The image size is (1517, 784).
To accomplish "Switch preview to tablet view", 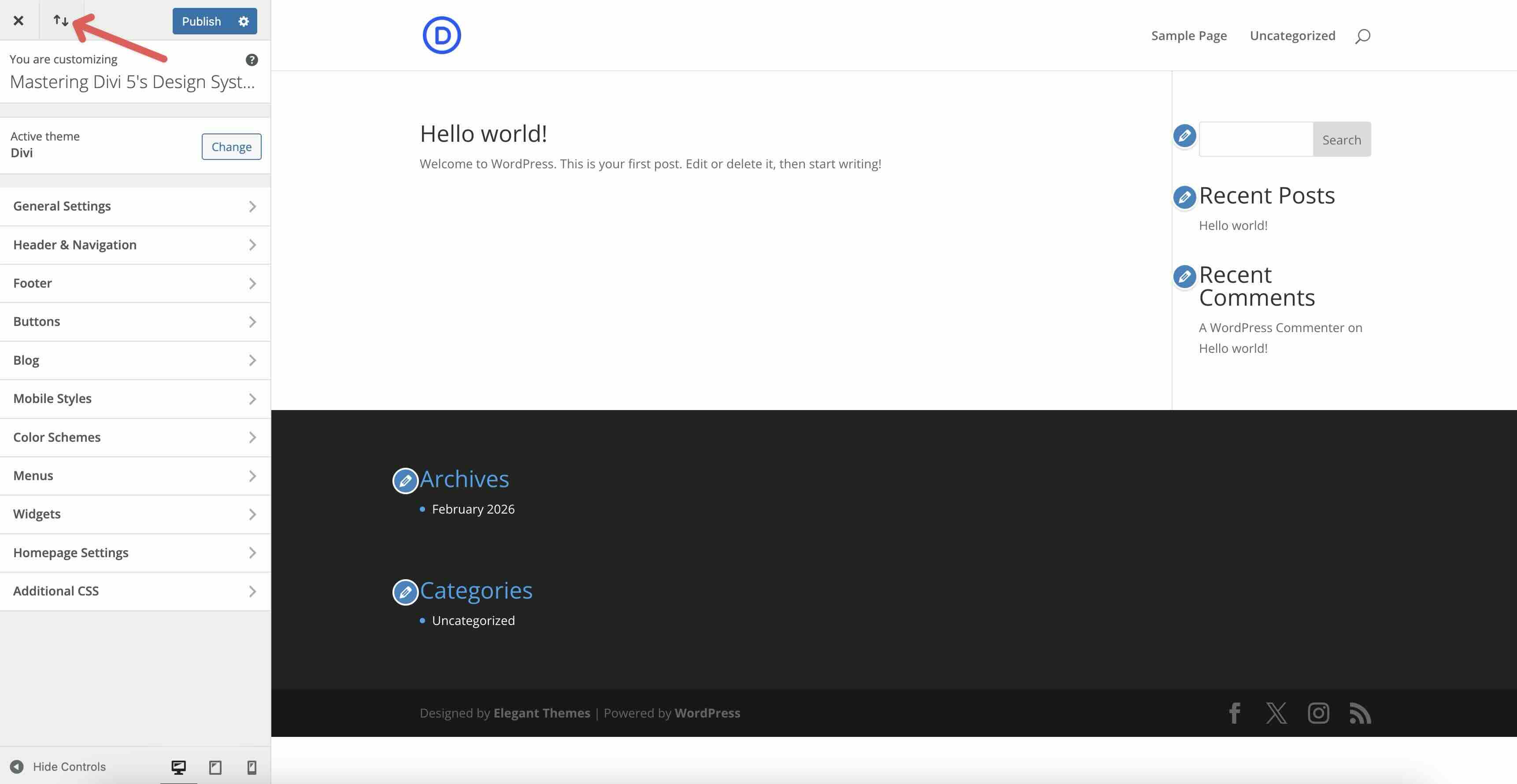I will [x=215, y=766].
